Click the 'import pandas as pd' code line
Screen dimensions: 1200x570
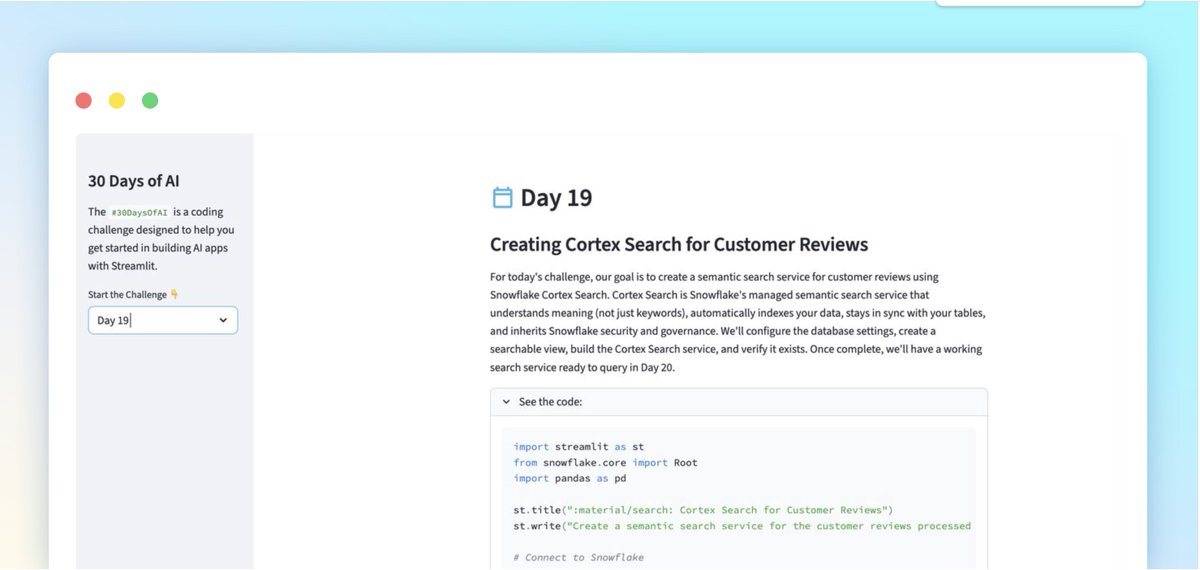pos(570,478)
